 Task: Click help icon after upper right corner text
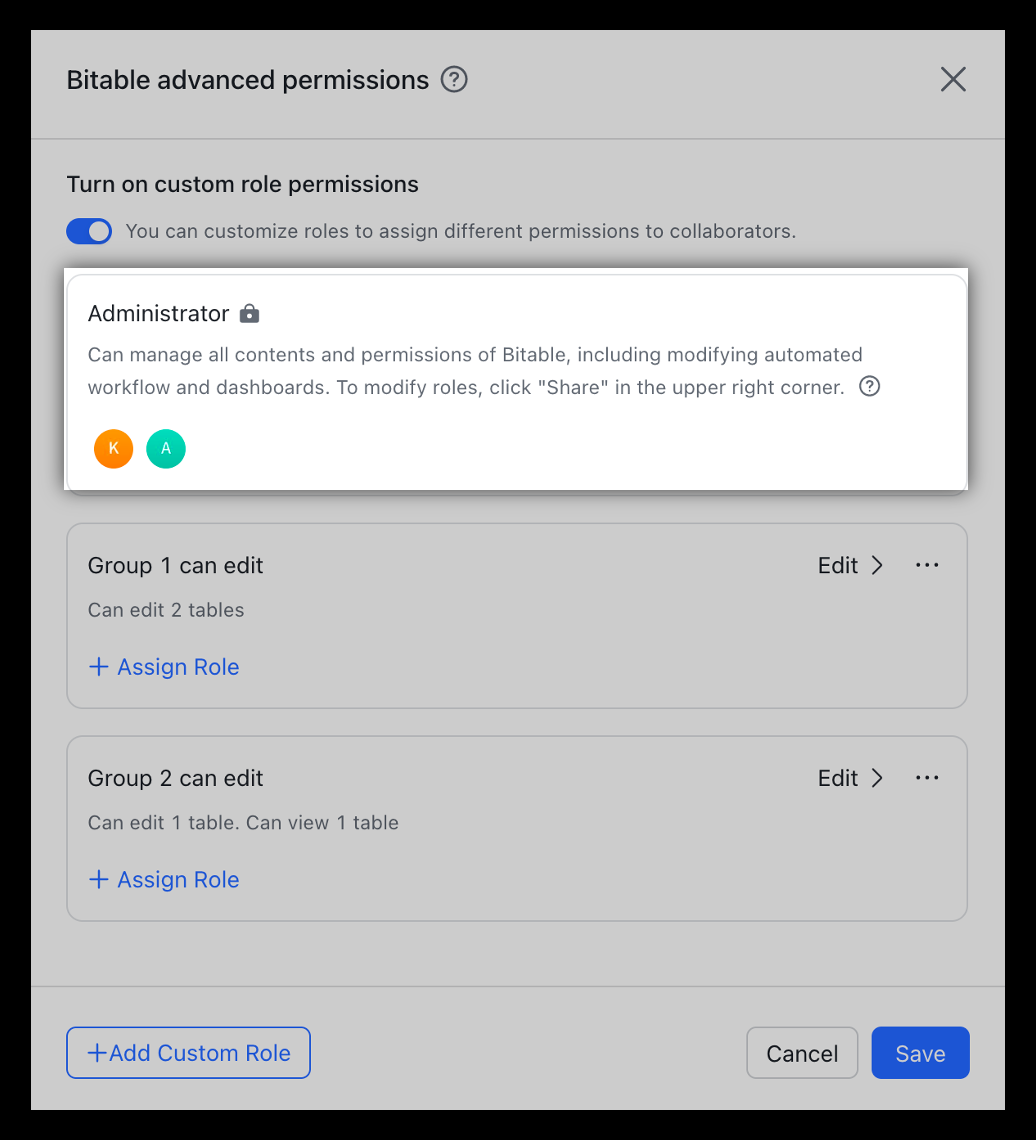pyautogui.click(x=870, y=387)
